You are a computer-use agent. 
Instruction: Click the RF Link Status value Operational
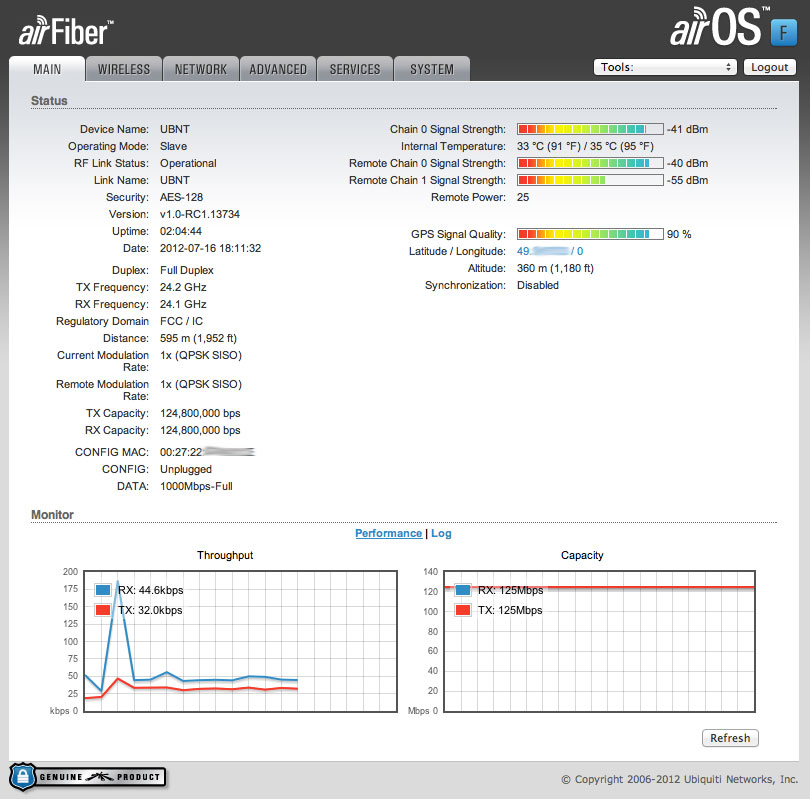pos(188,163)
